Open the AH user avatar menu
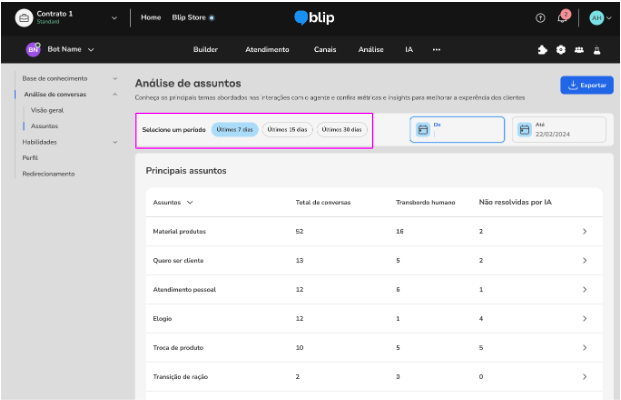Screen dimensions: 621x400 click(596, 18)
